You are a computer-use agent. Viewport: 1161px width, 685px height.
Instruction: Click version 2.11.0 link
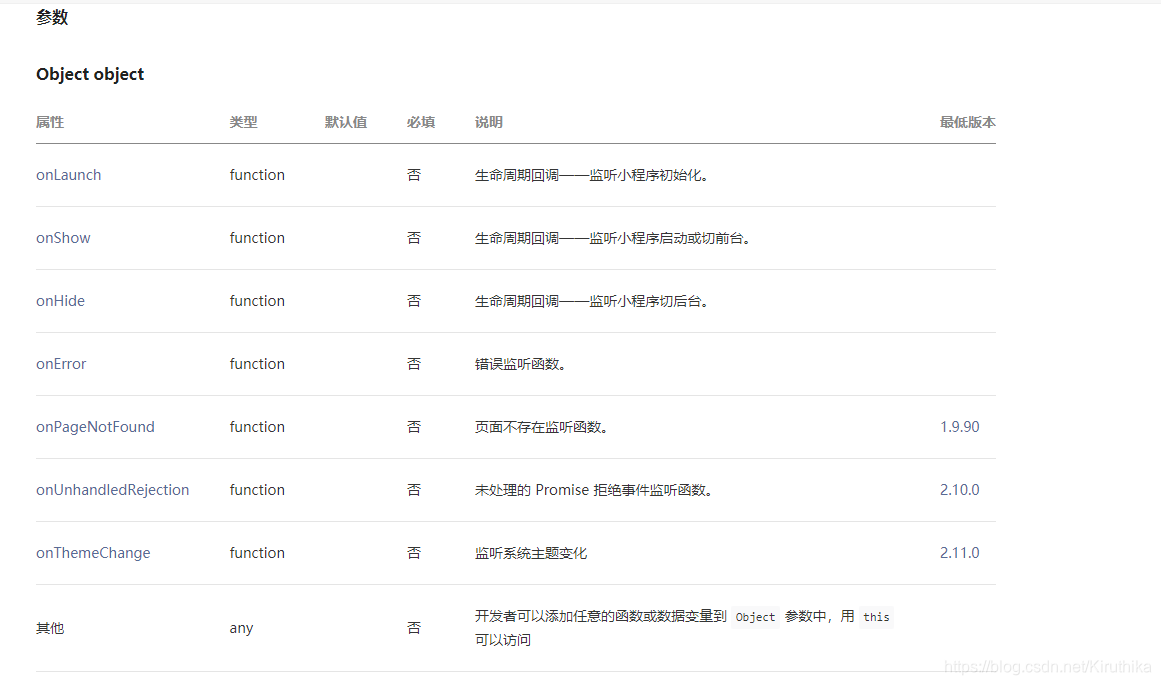tap(960, 552)
